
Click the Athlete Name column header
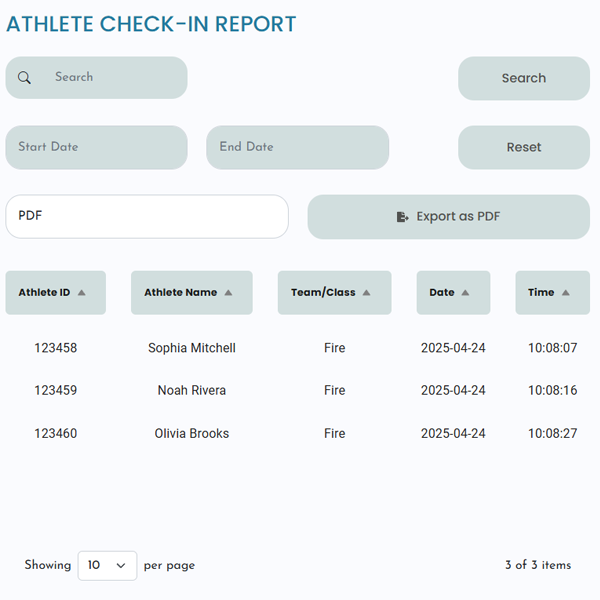pyautogui.click(x=181, y=293)
